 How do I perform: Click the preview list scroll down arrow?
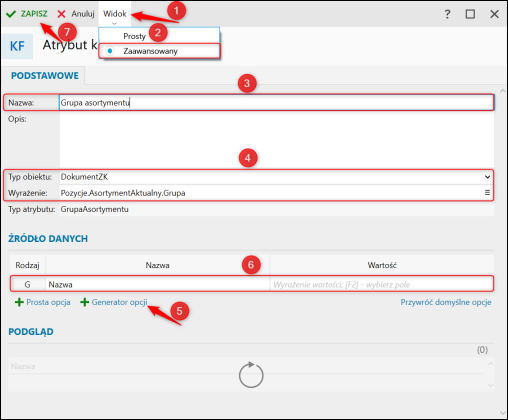490,386
